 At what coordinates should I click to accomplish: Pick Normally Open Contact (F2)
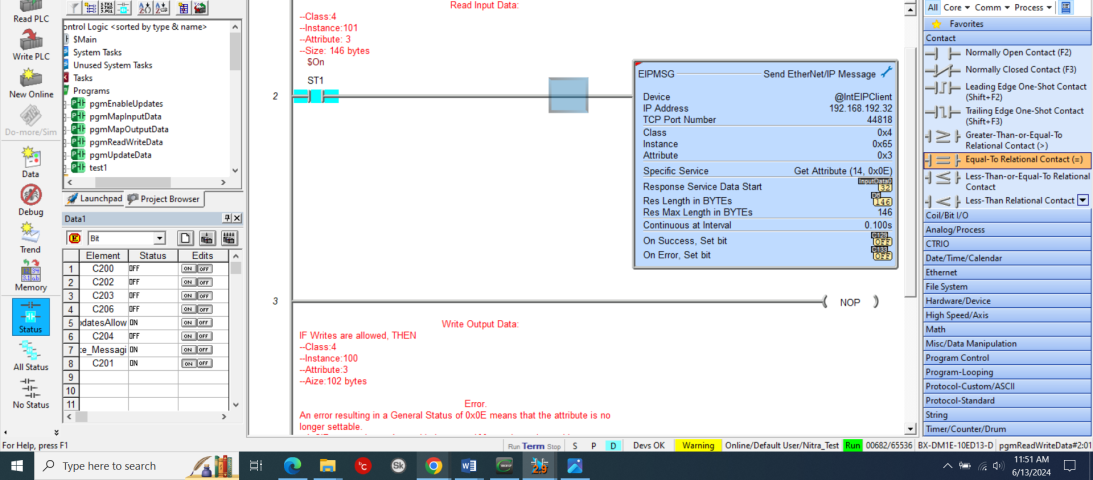pyautogui.click(x=1006, y=52)
